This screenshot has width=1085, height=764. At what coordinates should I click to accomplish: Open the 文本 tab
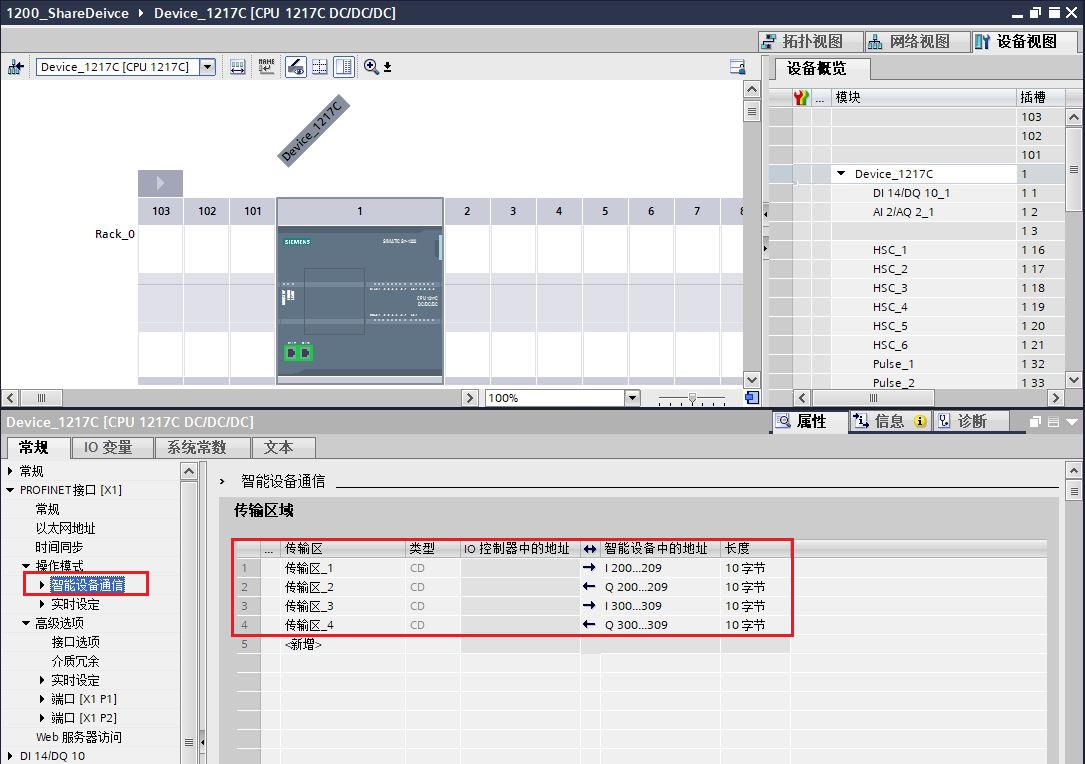284,448
